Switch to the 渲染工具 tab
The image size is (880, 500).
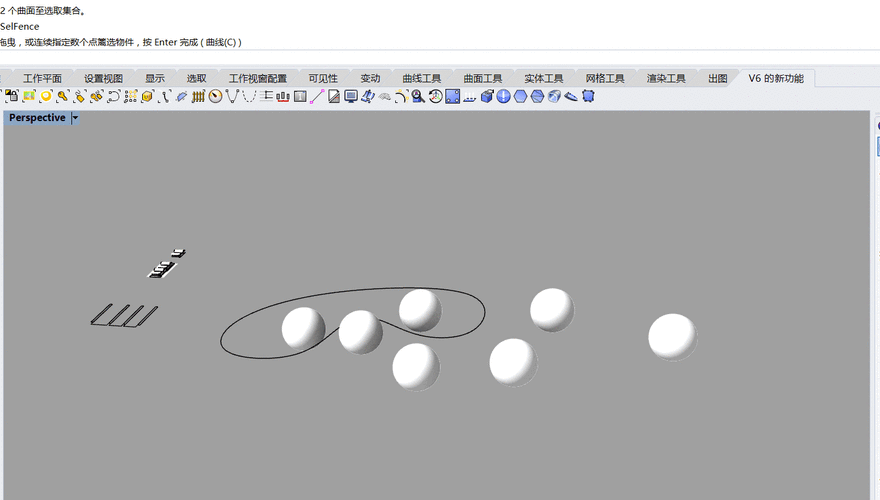pyautogui.click(x=666, y=78)
